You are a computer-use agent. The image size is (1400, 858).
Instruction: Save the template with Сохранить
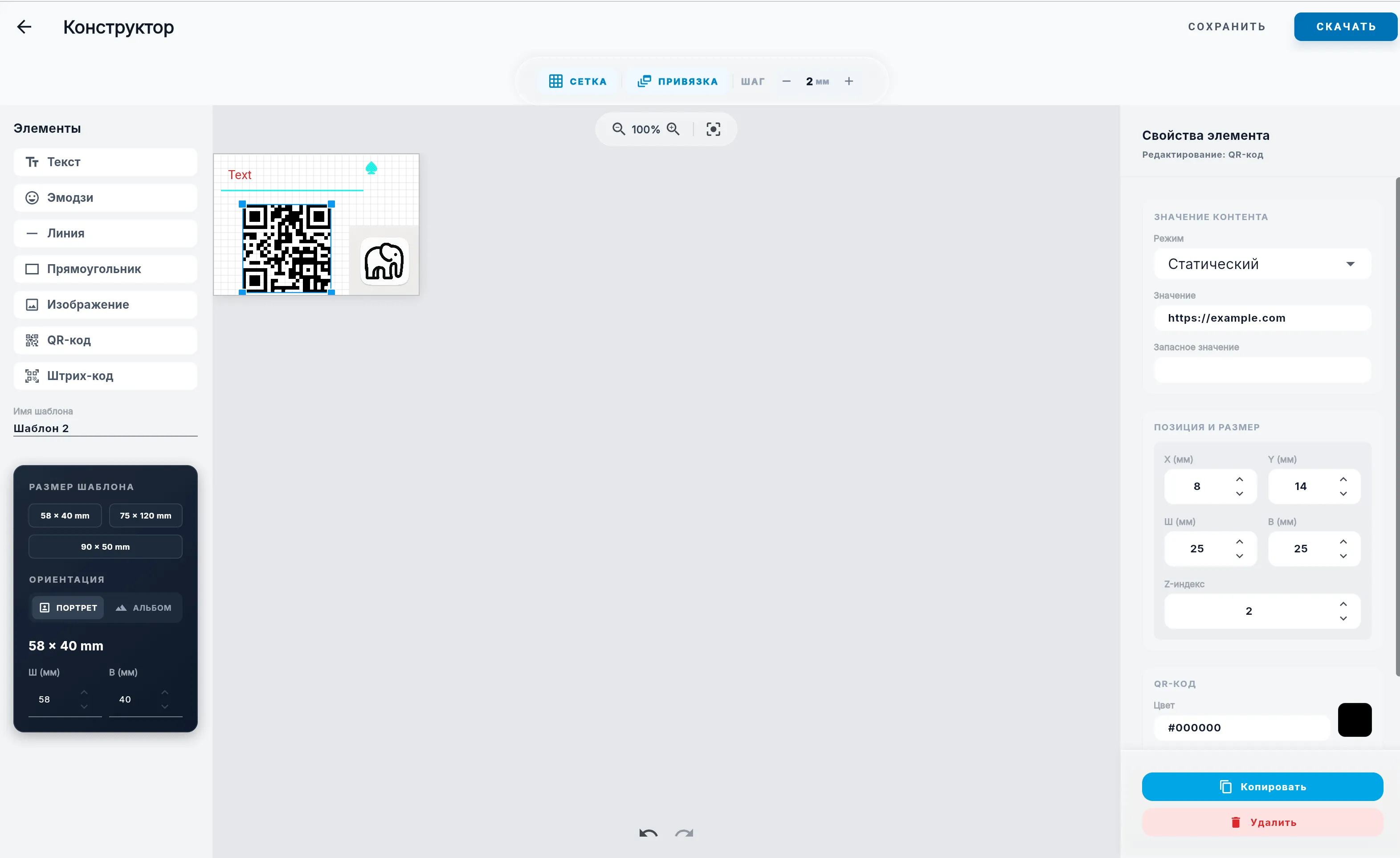1227,27
